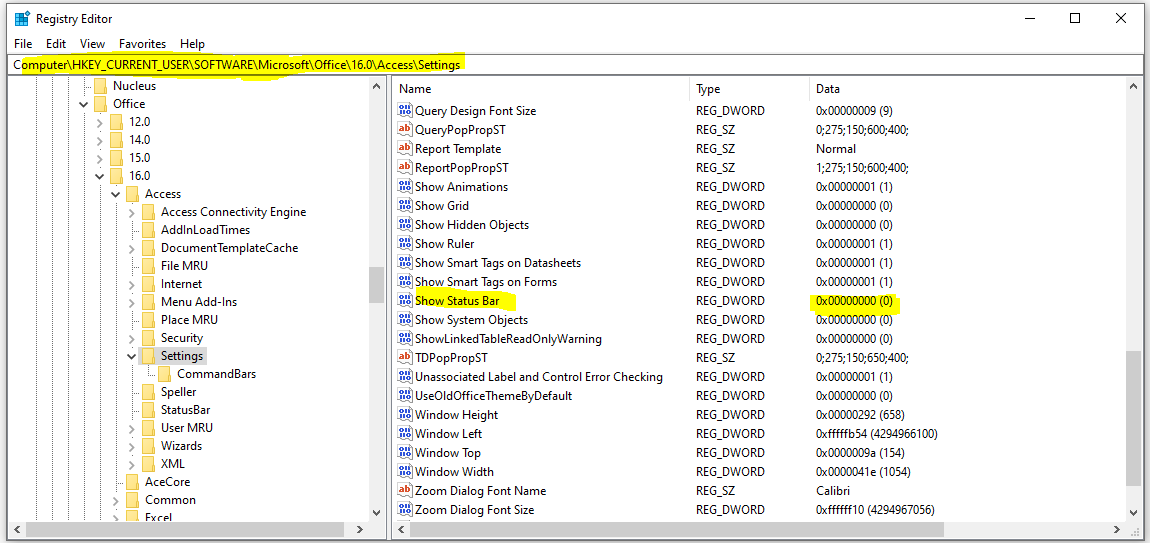This screenshot has width=1150, height=543.
Task: Click the DWORD icon beside Show Status Bar
Action: tap(405, 301)
